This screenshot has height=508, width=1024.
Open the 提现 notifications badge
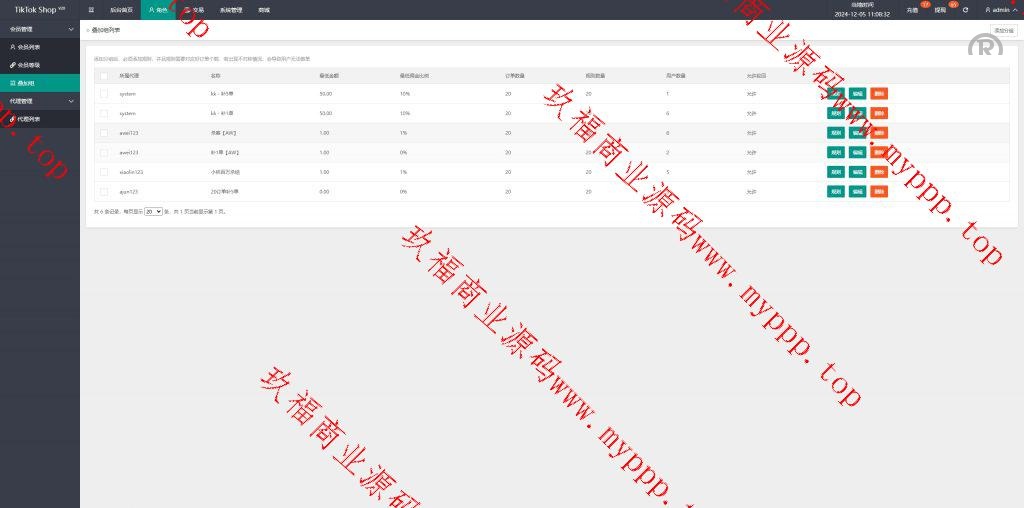point(940,10)
